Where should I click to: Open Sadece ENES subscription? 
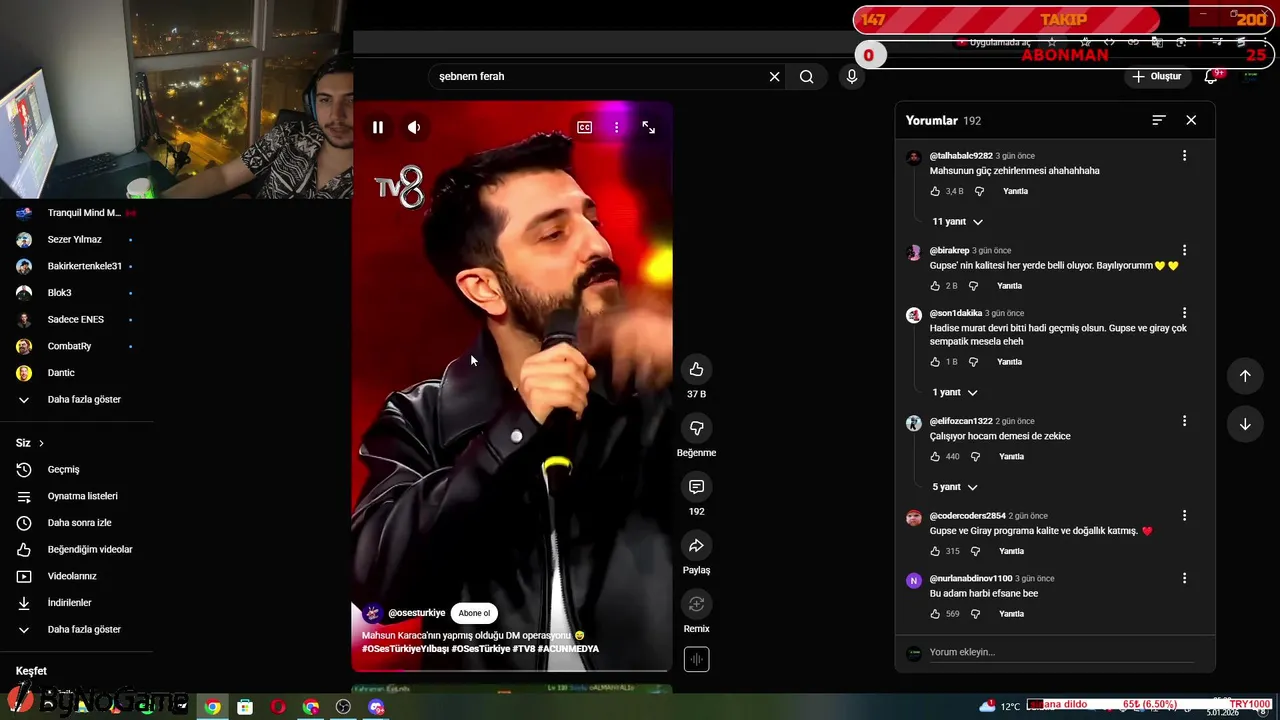[76, 320]
